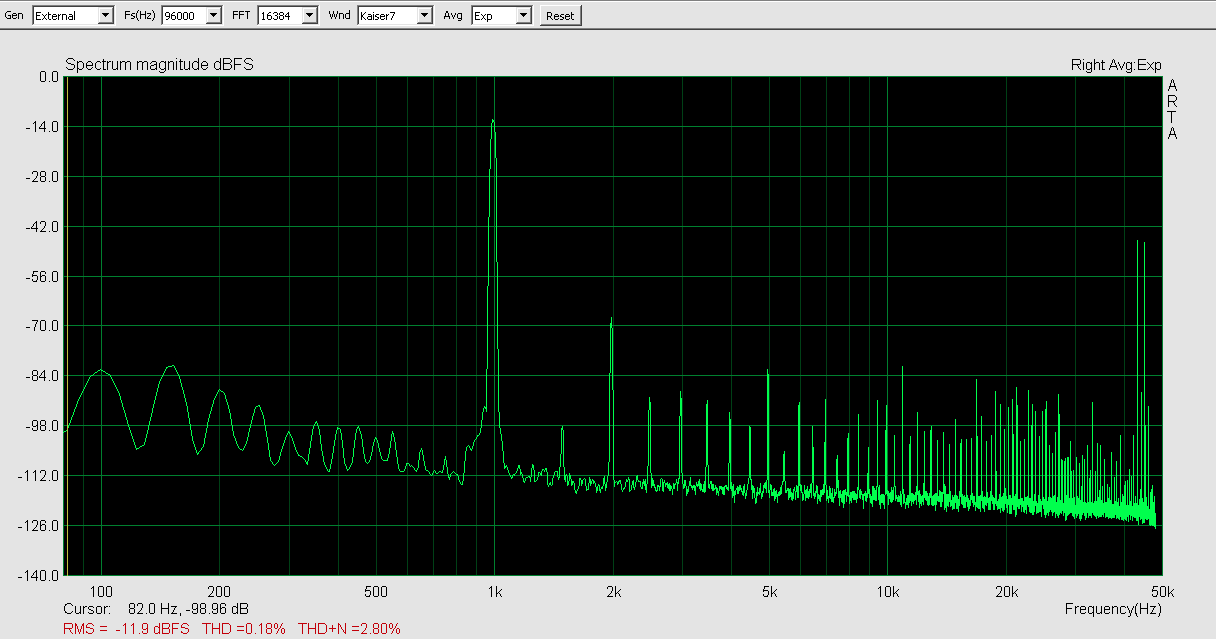Click the 'Spectrum magnitude dBFS' title
1216x640 pixels.
pos(160,65)
